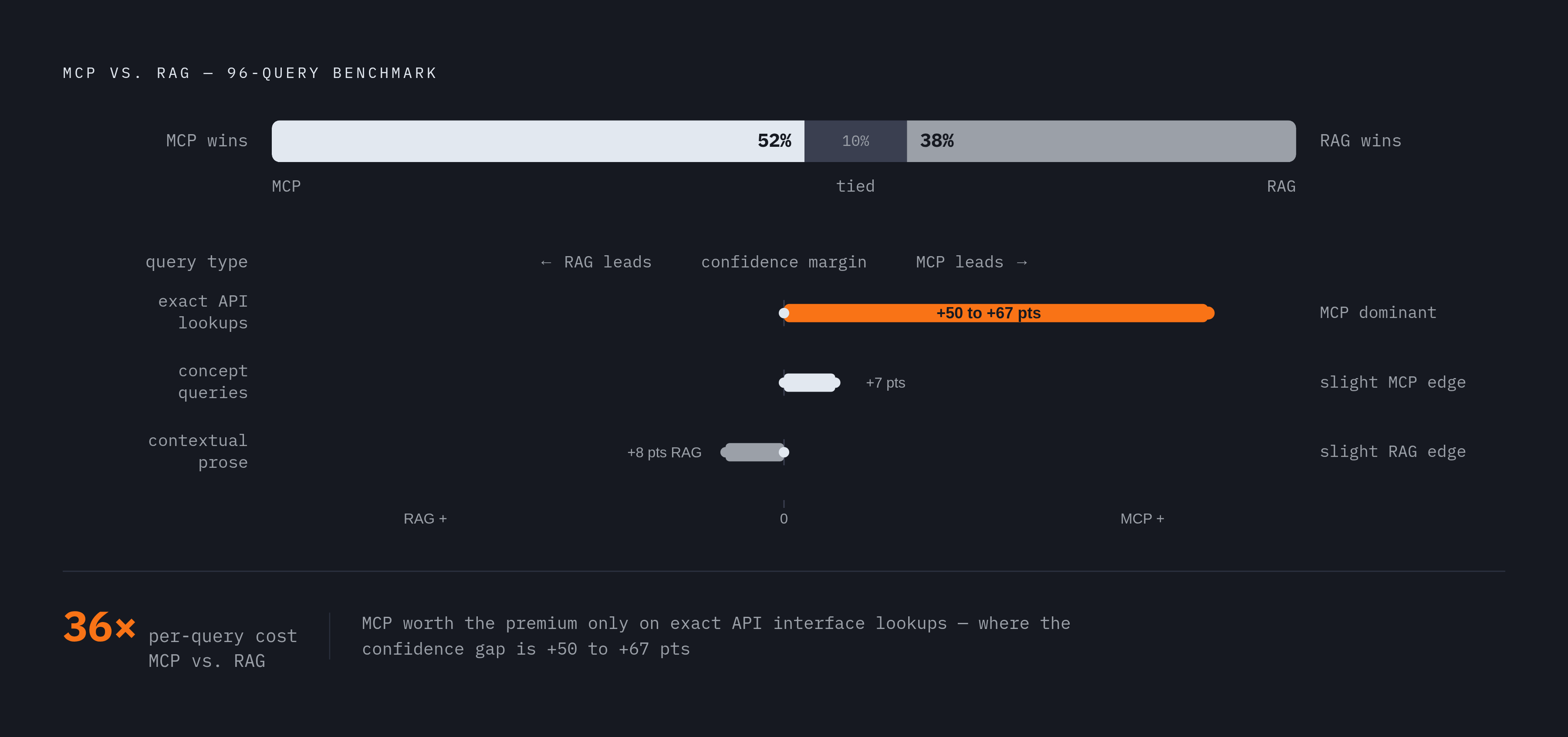Click the orange "36×" cost figure
Image resolution: width=1568 pixels, height=737 pixels.
tap(100, 627)
